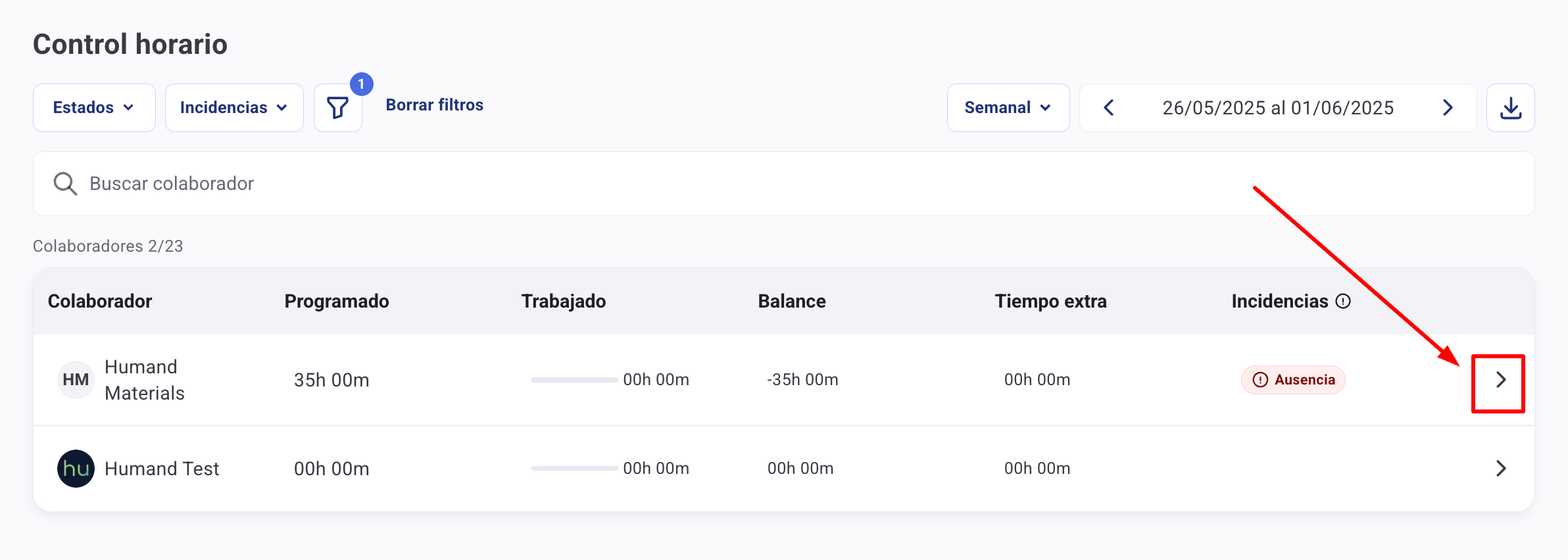
Task: Click the search magnifier icon
Action: click(65, 184)
